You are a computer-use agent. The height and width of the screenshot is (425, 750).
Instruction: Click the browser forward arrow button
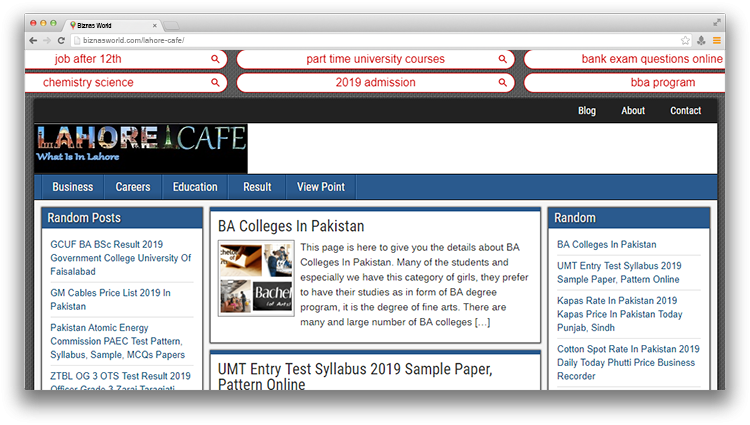click(x=47, y=40)
